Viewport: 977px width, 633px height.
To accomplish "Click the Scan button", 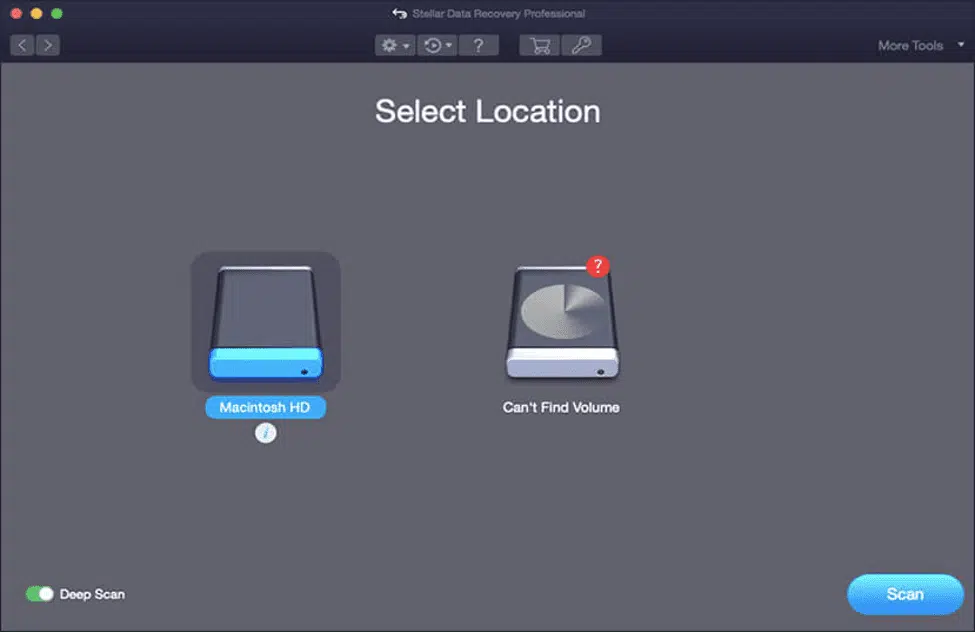I will coord(904,594).
